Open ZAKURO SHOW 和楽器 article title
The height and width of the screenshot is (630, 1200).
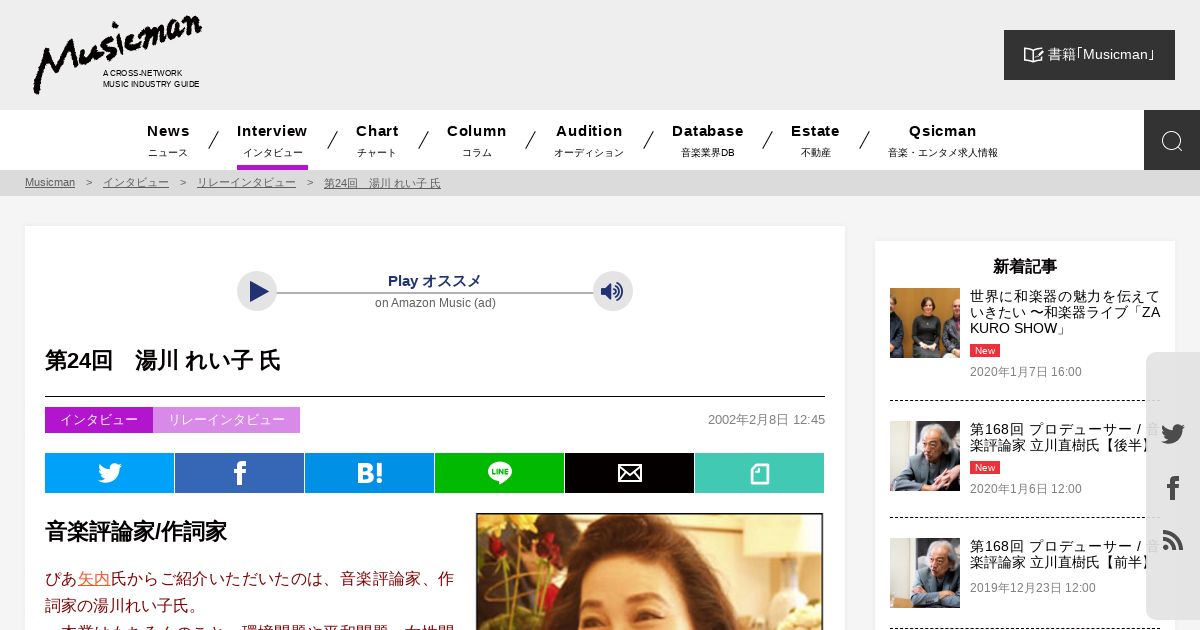1065,312
